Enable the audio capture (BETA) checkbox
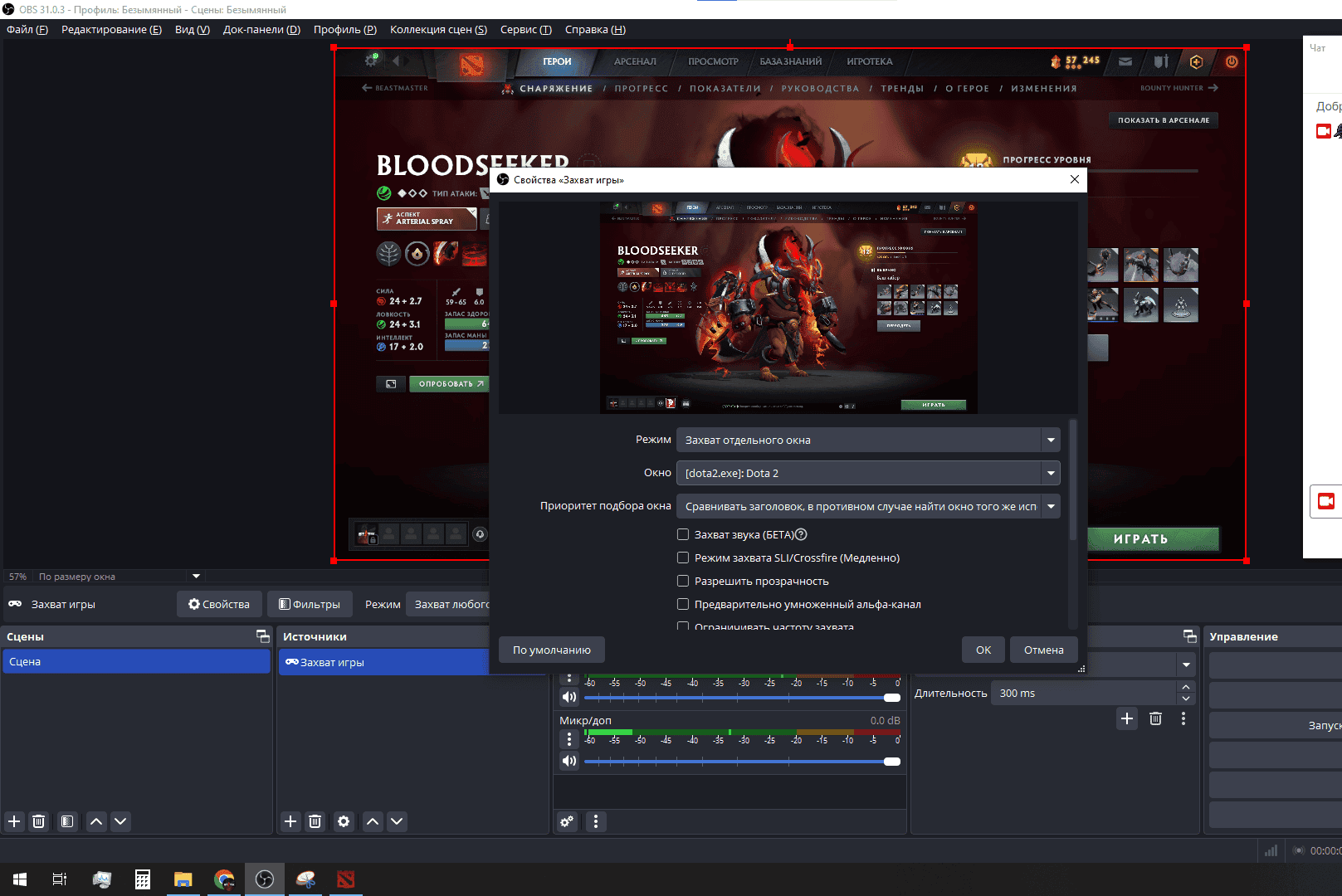 tap(683, 534)
